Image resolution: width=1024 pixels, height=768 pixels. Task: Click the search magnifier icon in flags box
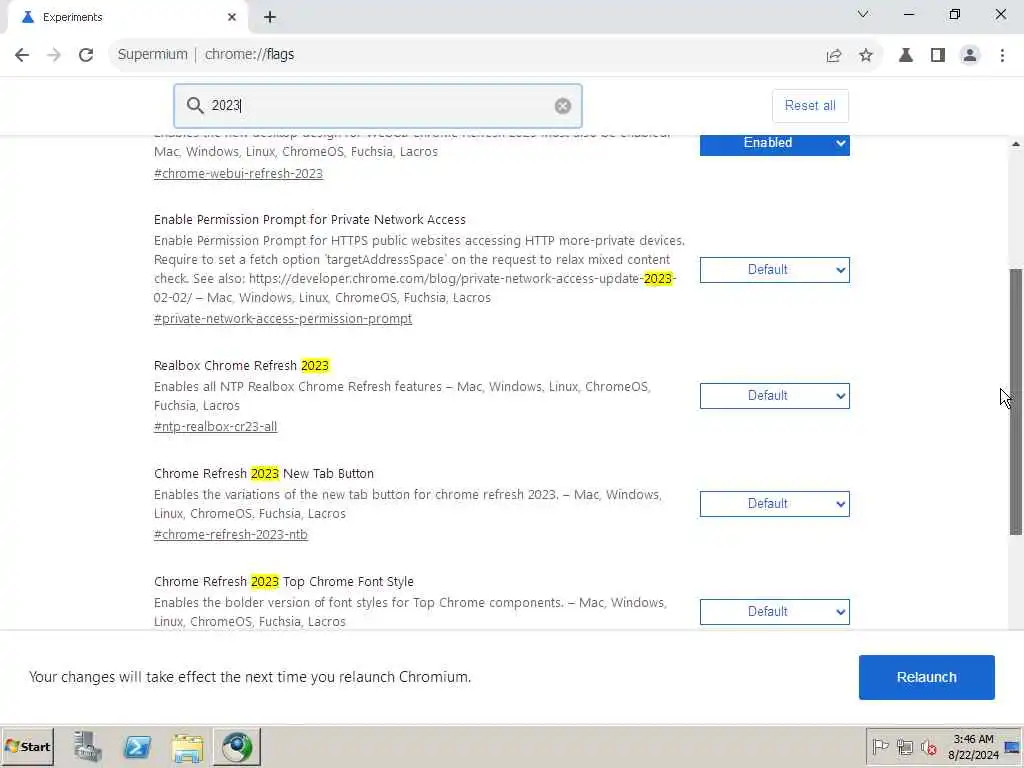195,105
